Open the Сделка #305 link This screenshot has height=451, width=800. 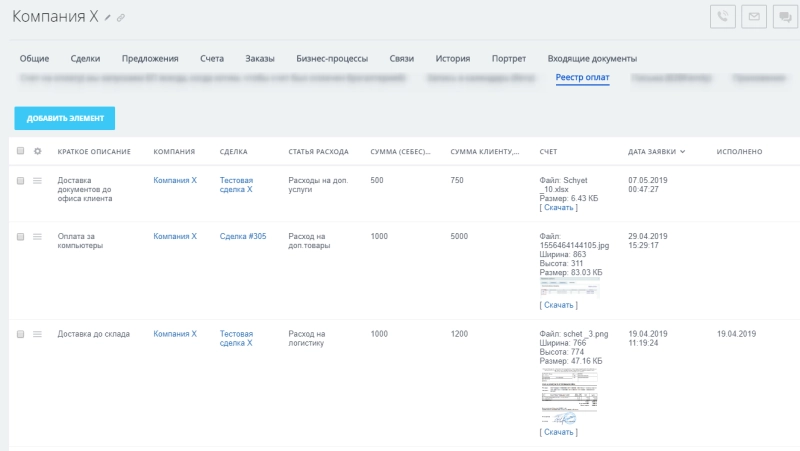tap(243, 237)
